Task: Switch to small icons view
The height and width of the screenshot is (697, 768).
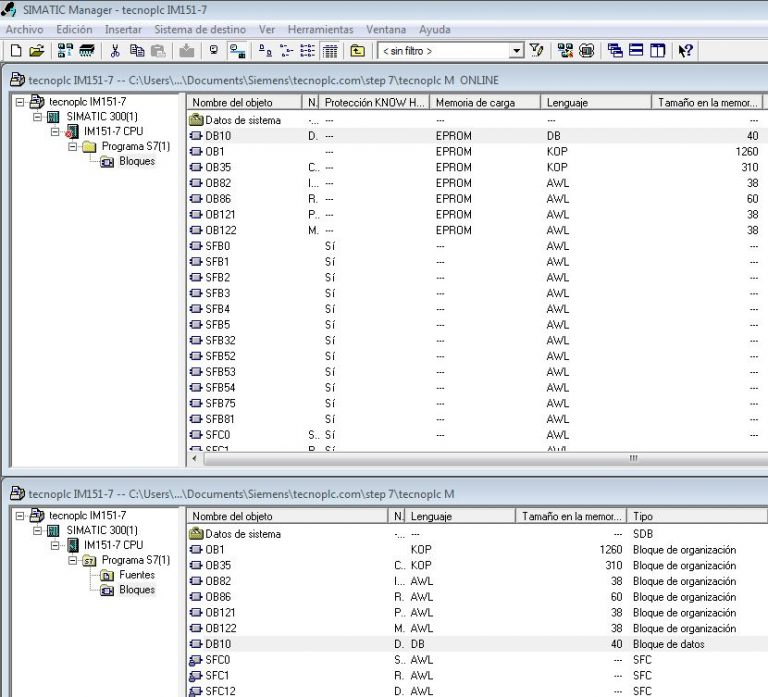Action: coord(287,50)
